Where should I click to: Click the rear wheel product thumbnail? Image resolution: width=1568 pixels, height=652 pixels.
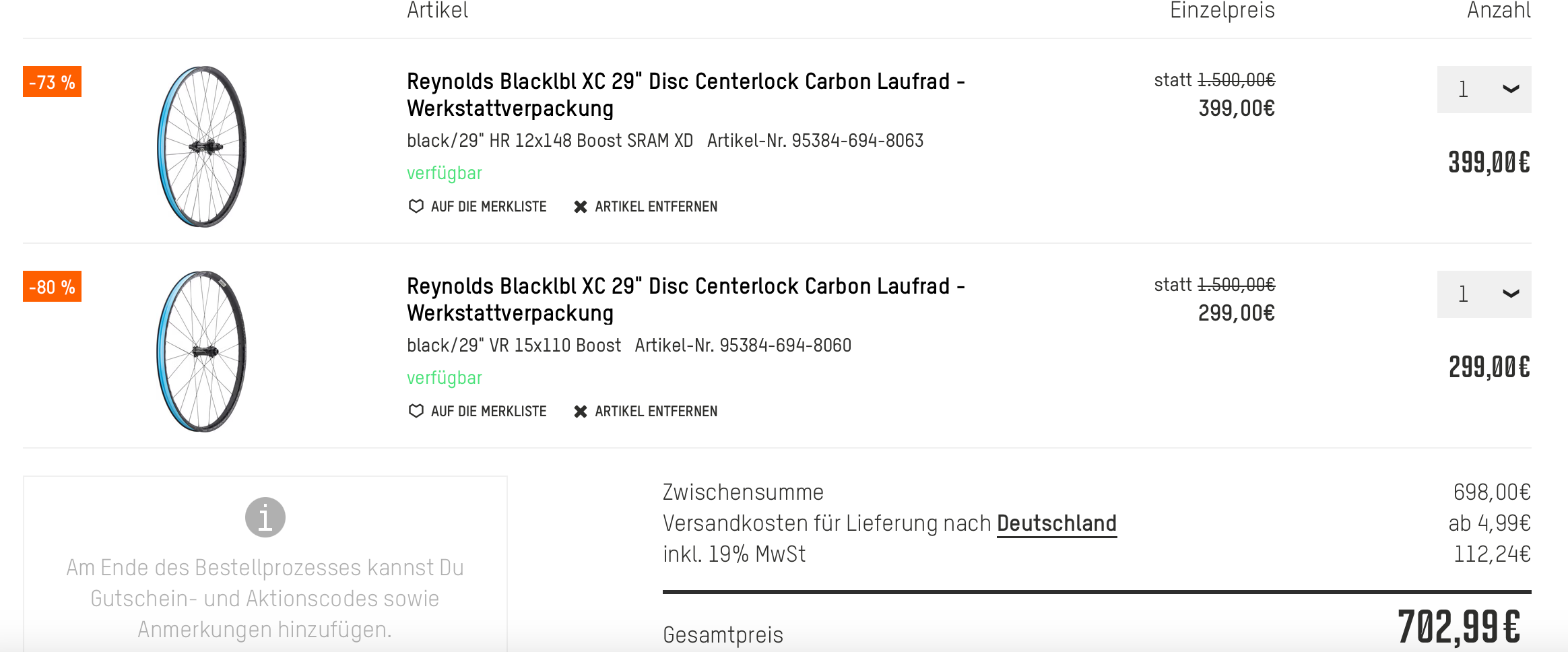(x=202, y=146)
